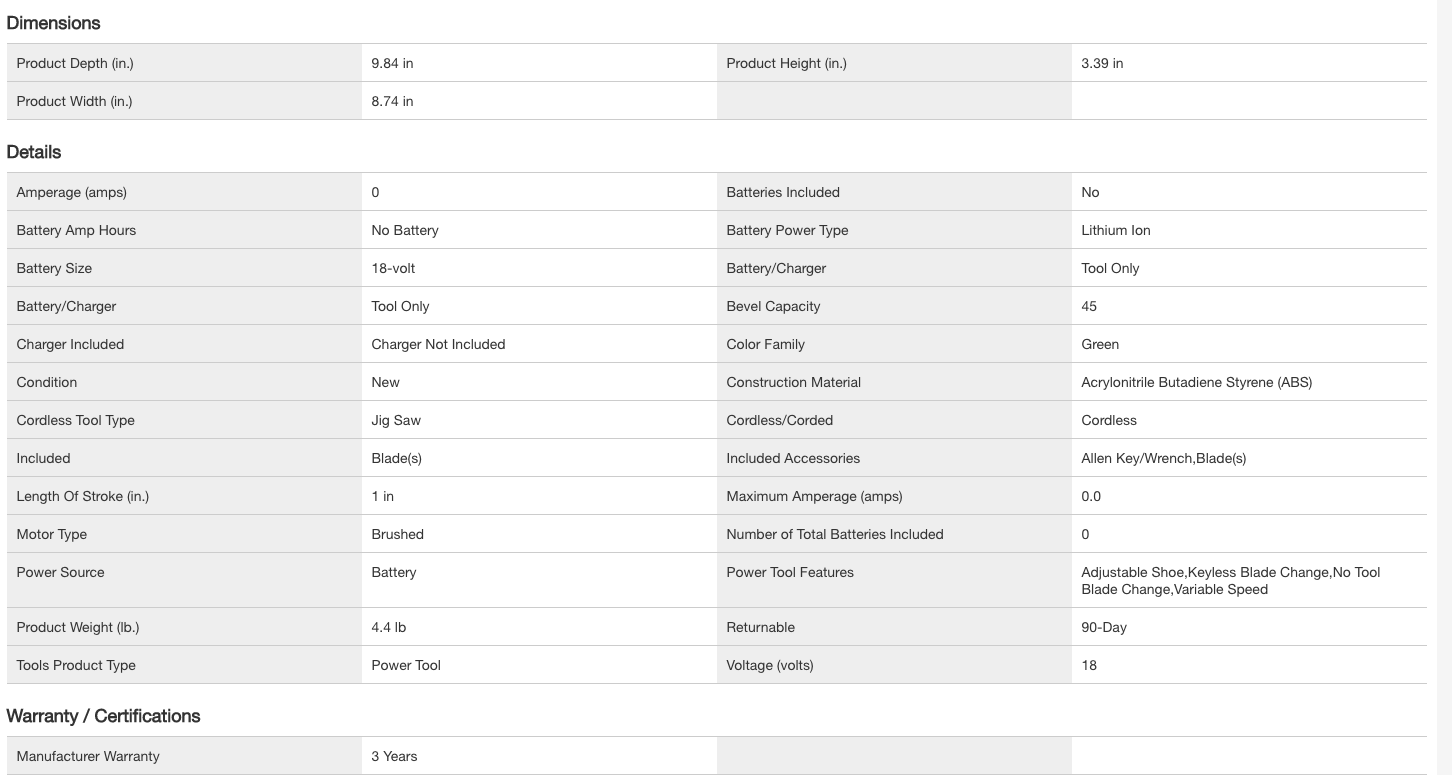Click the 18-volt battery size value
Image resolution: width=1452 pixels, height=775 pixels.
tap(393, 268)
